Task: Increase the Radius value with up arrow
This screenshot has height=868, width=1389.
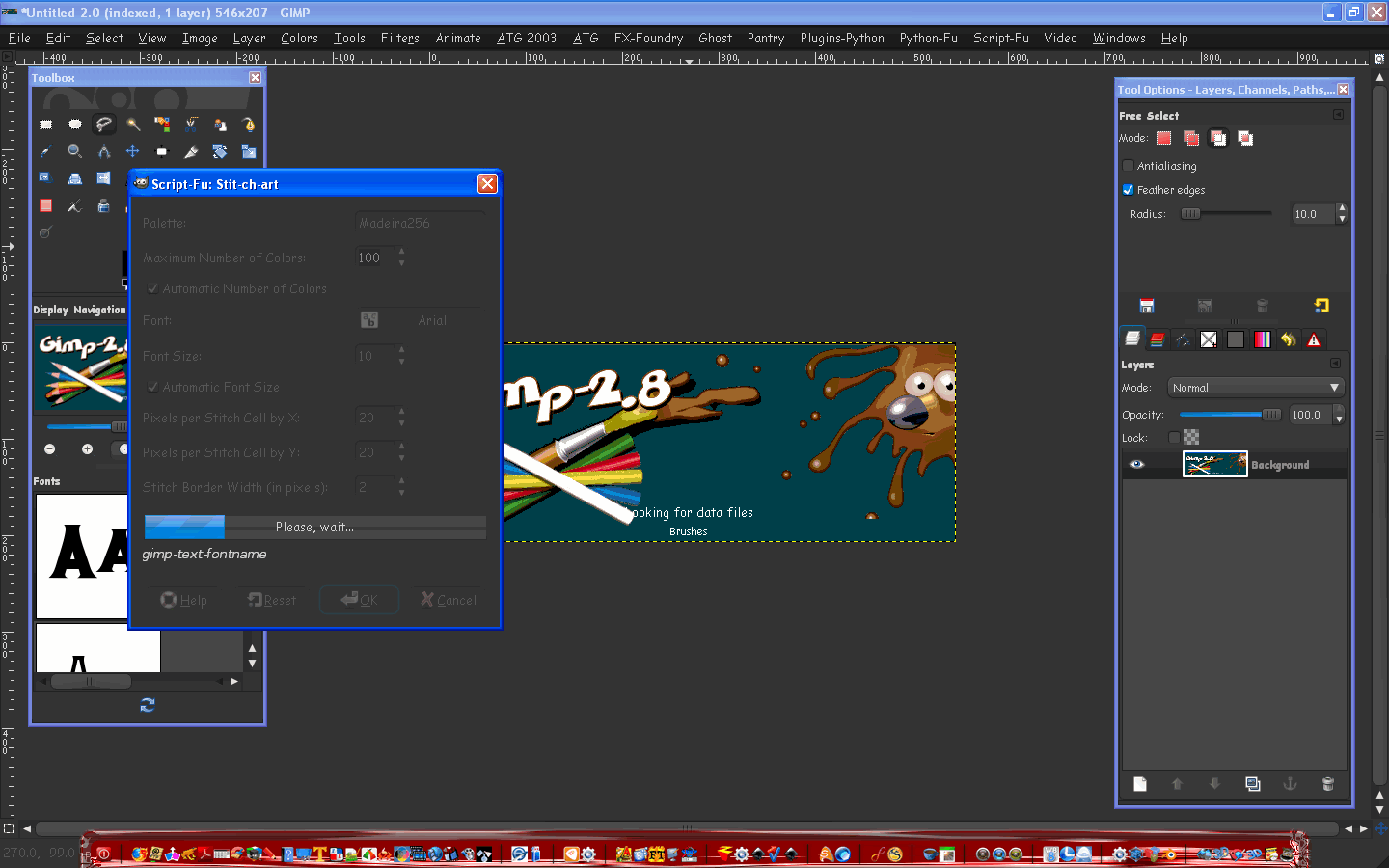Action: pos(1342,208)
